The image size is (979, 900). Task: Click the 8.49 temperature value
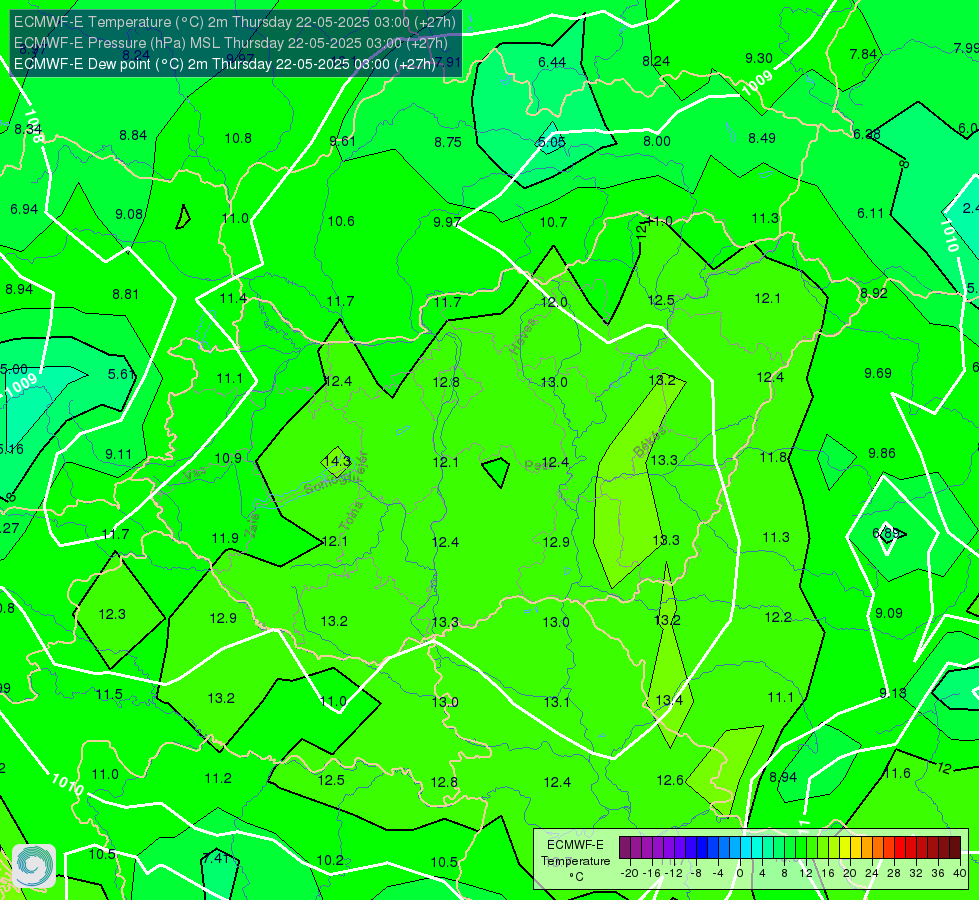[x=762, y=139]
